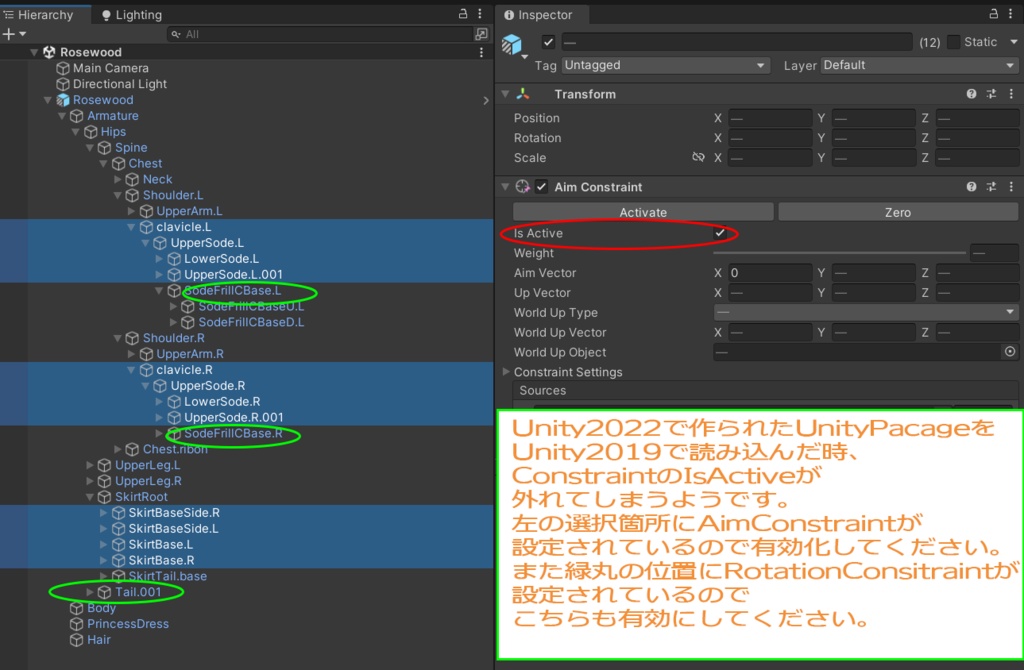Open the Static flags dropdown arrow
The width and height of the screenshot is (1024, 670).
(x=1014, y=42)
